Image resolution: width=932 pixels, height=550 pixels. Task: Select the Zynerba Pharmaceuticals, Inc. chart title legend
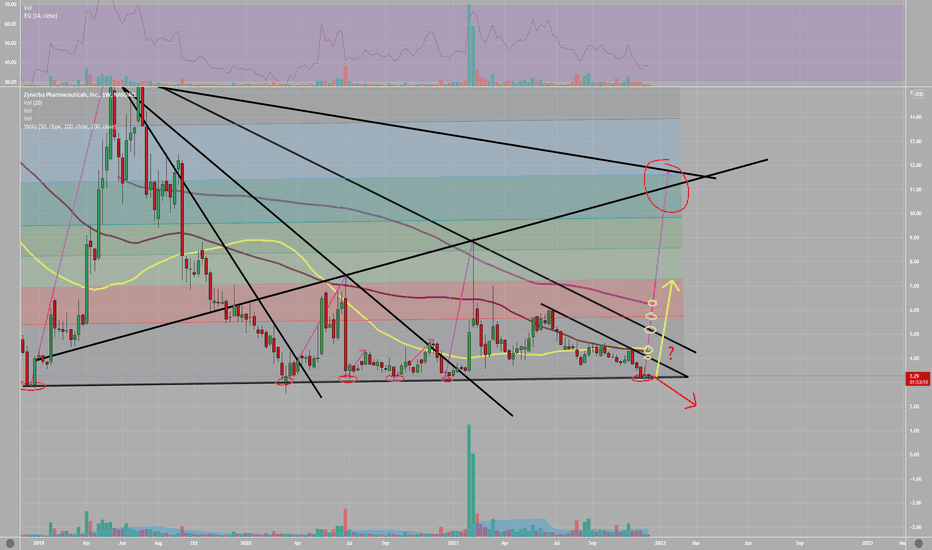click(79, 95)
